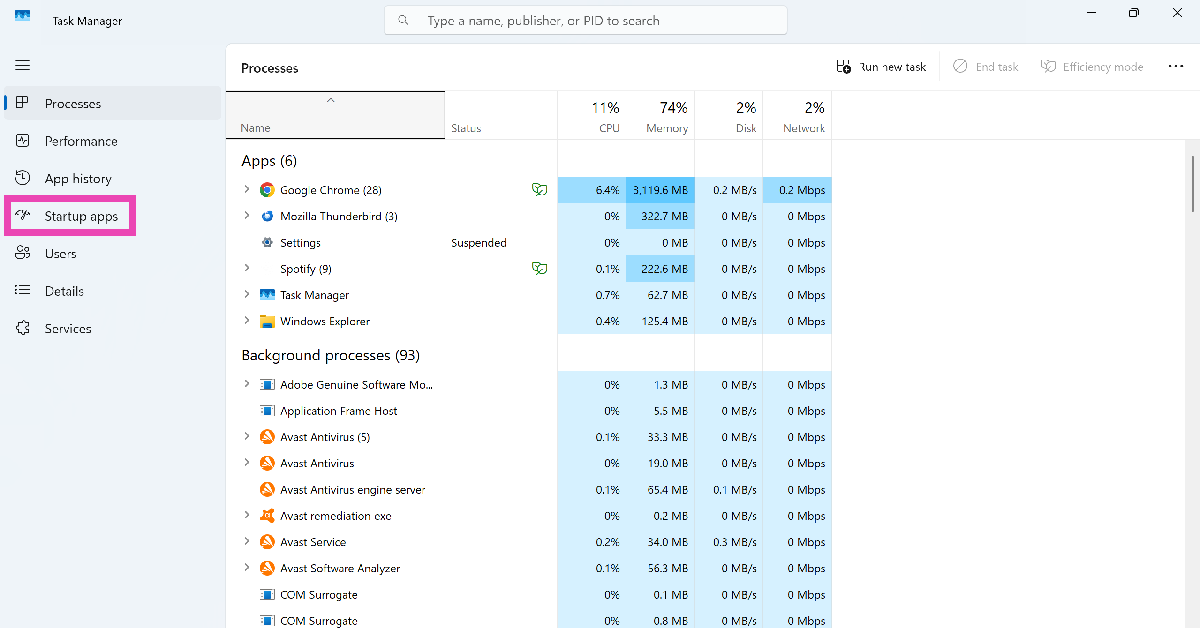The height and width of the screenshot is (628, 1200).
Task: Click the search box for processes
Action: pyautogui.click(x=586, y=20)
